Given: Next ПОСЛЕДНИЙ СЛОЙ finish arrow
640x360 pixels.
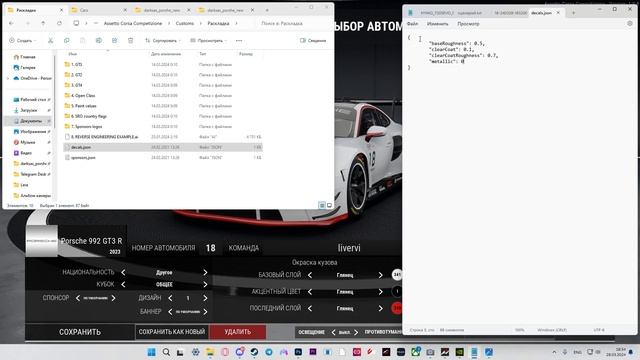Looking at the screenshot, I should coord(380,309).
